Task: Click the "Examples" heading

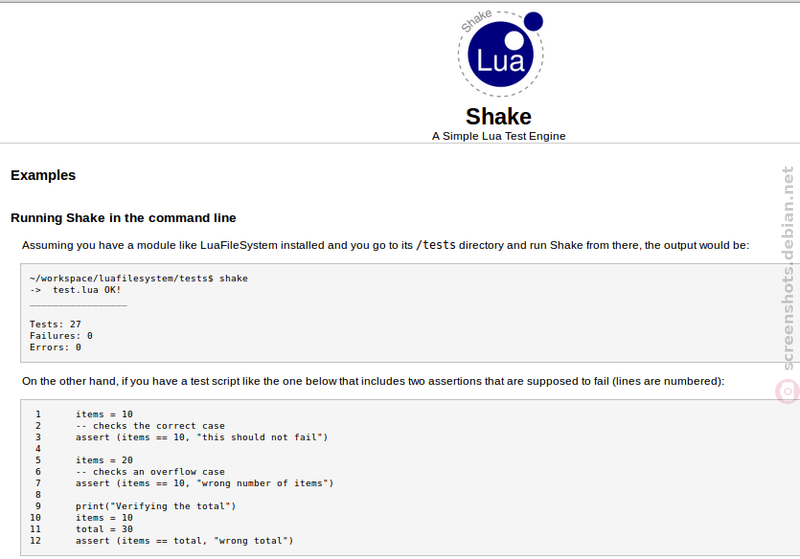Action: coord(43,175)
